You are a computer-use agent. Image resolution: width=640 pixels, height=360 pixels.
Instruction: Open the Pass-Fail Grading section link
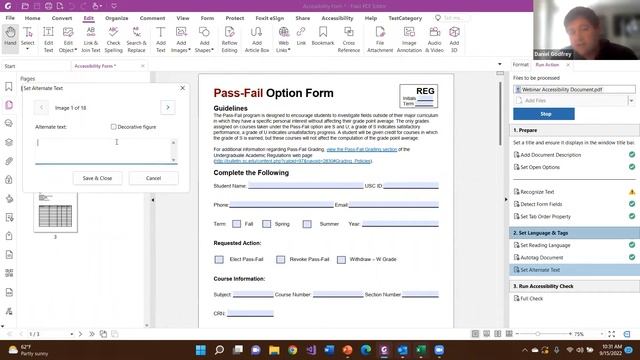pyautogui.click(x=362, y=149)
